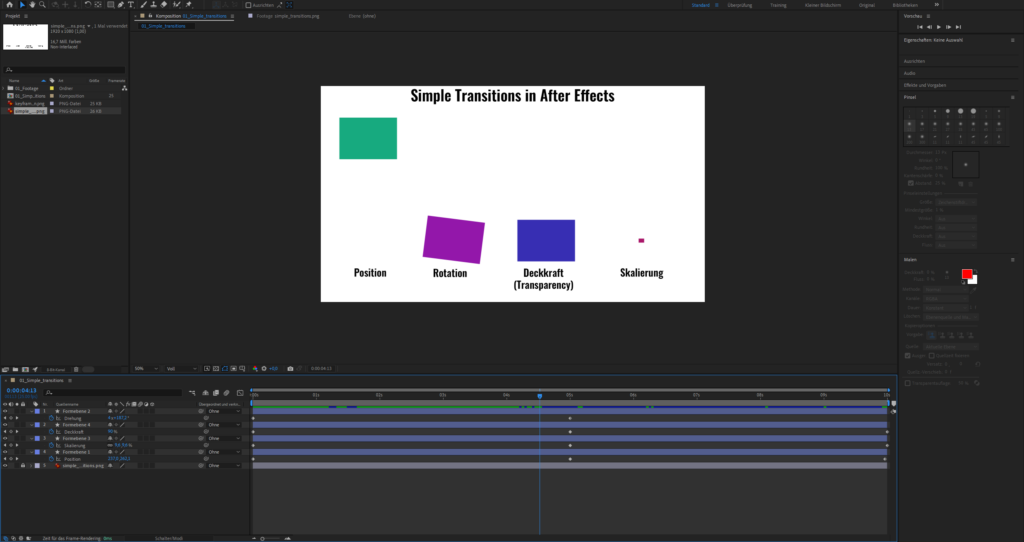The width and height of the screenshot is (1024, 542).
Task: Hide Formebene 2 layer with the eye icon
Action: [x=5, y=411]
